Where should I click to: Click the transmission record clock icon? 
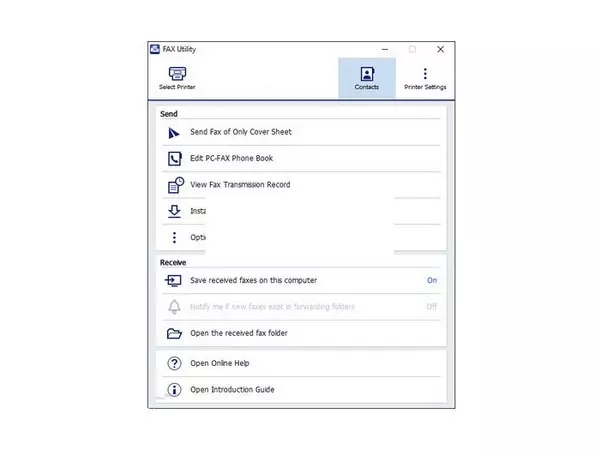[174, 184]
